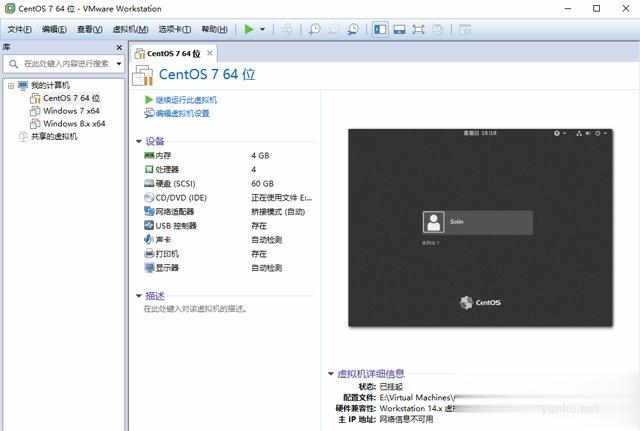Image resolution: width=640 pixels, height=431 pixels.
Task: Click the 已挂起 status value
Action: [391, 387]
